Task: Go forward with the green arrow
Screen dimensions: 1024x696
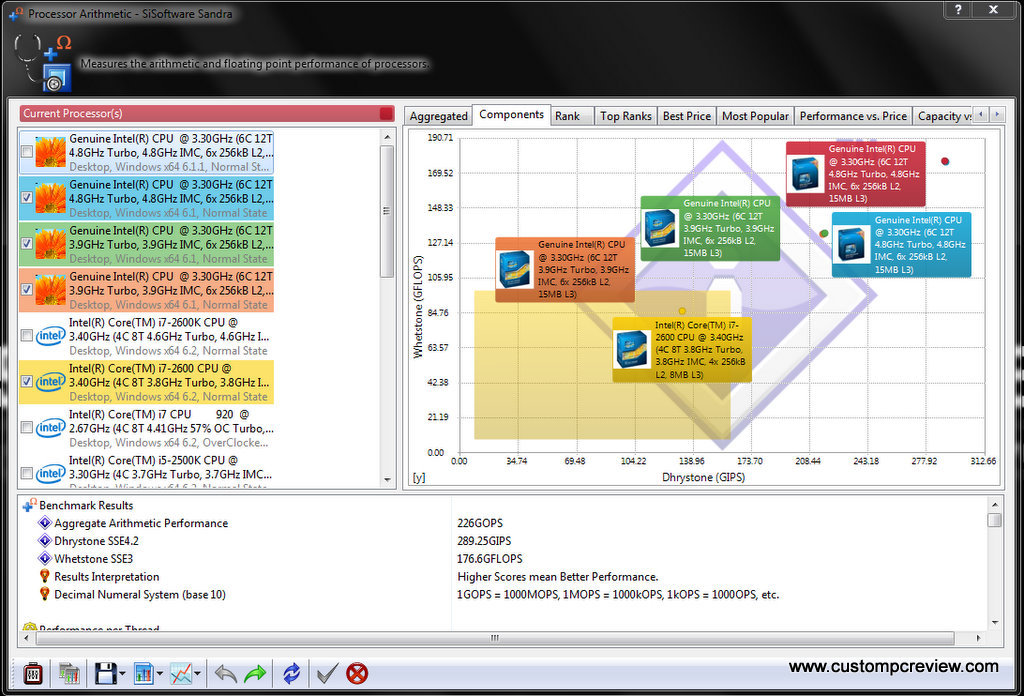Action: [x=255, y=673]
